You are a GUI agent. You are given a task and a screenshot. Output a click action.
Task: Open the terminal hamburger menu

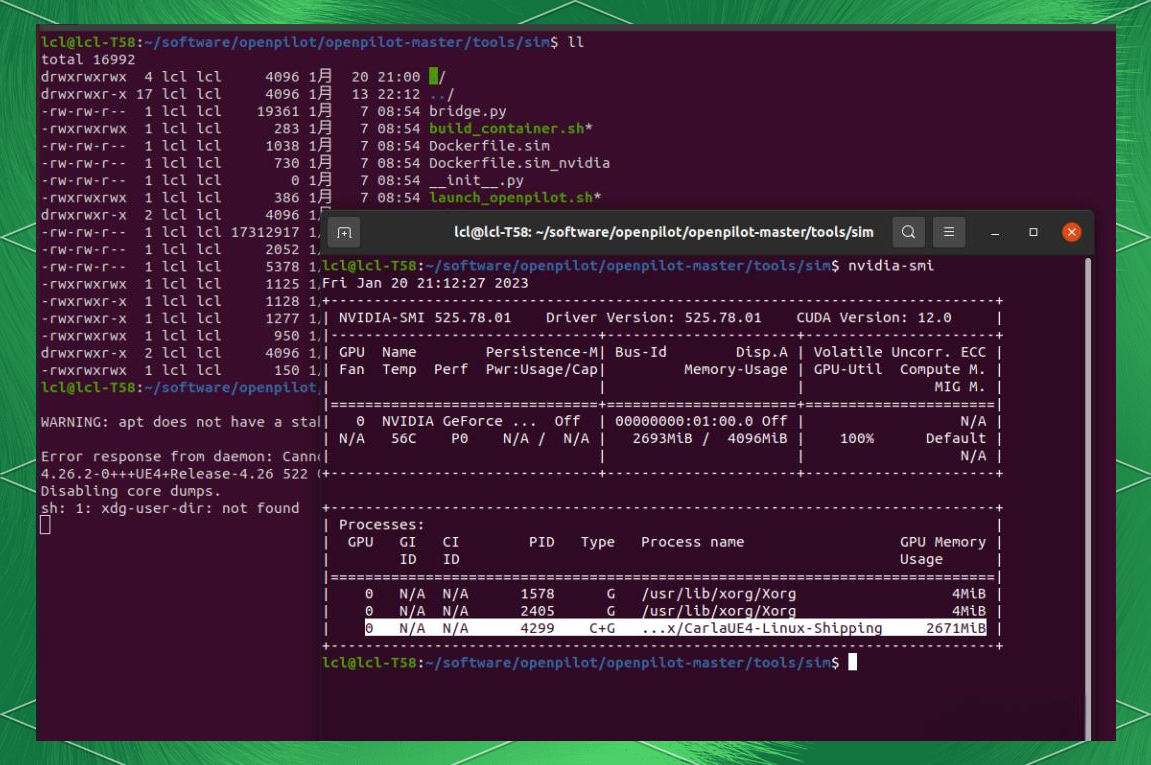click(x=949, y=232)
